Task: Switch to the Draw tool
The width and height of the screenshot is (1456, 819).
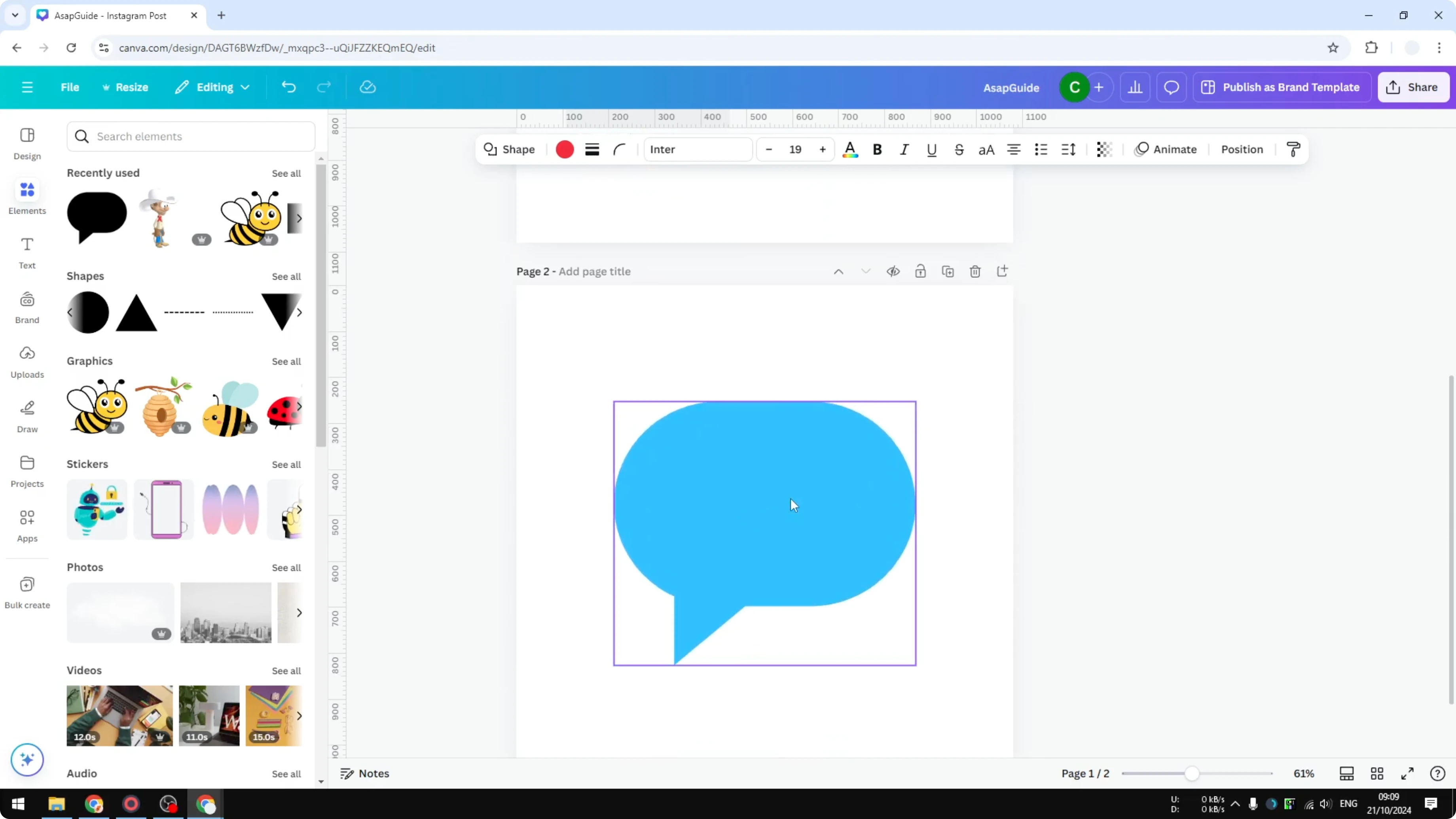Action: click(27, 416)
